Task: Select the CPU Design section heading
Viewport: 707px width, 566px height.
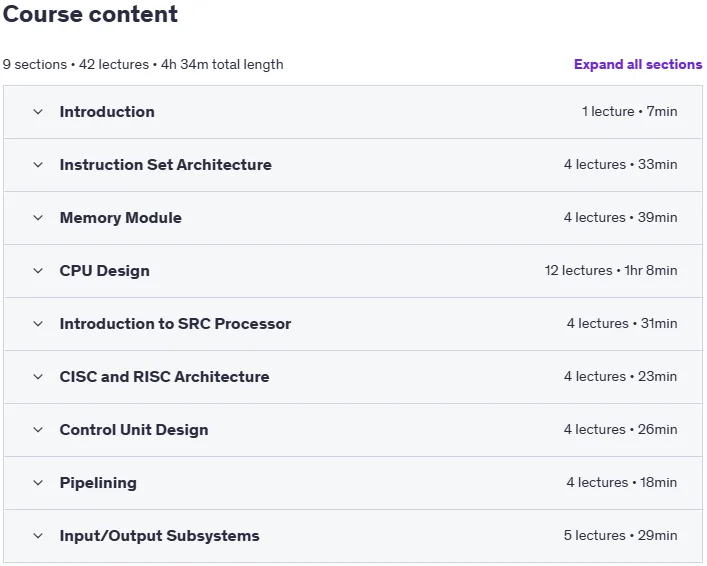Action: (105, 271)
